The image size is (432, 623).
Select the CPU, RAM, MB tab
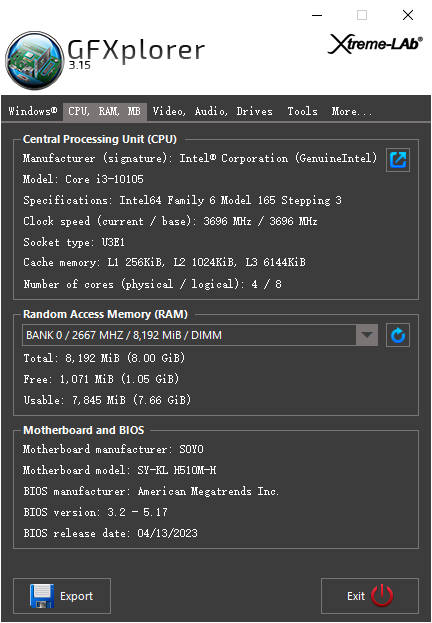click(105, 111)
